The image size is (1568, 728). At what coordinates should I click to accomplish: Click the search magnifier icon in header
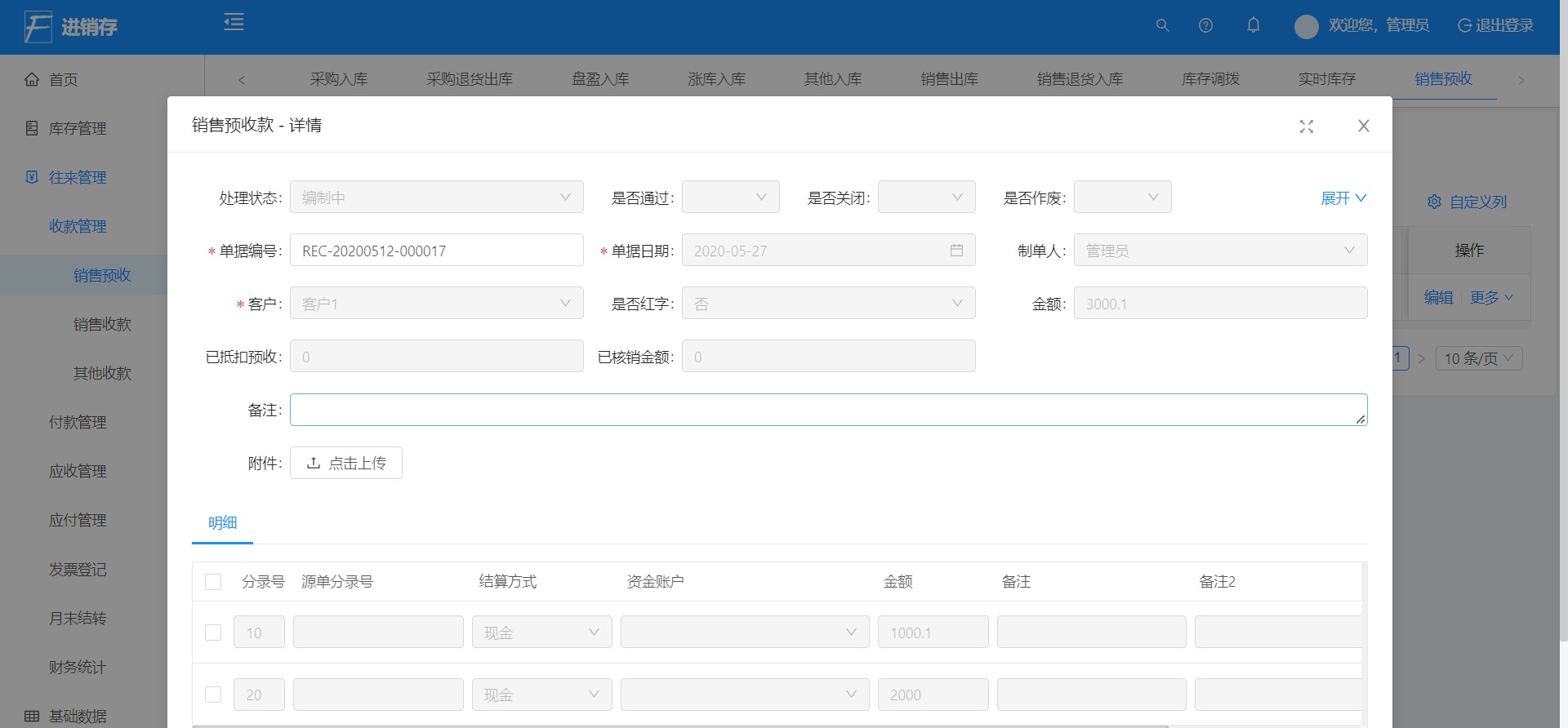(1162, 25)
